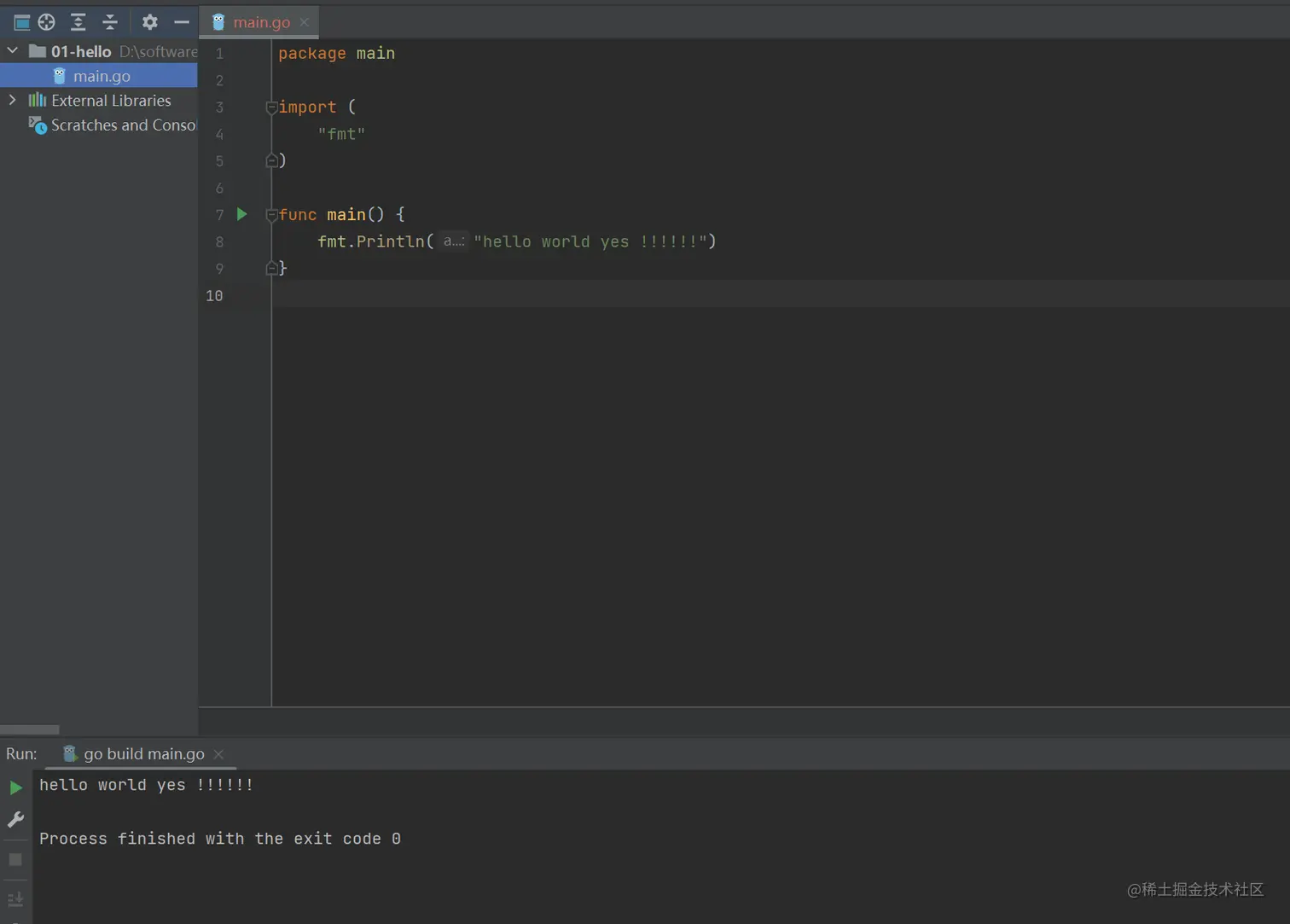This screenshot has height=924, width=1290.
Task: Click the Go icon on run tab
Action: tap(70, 753)
